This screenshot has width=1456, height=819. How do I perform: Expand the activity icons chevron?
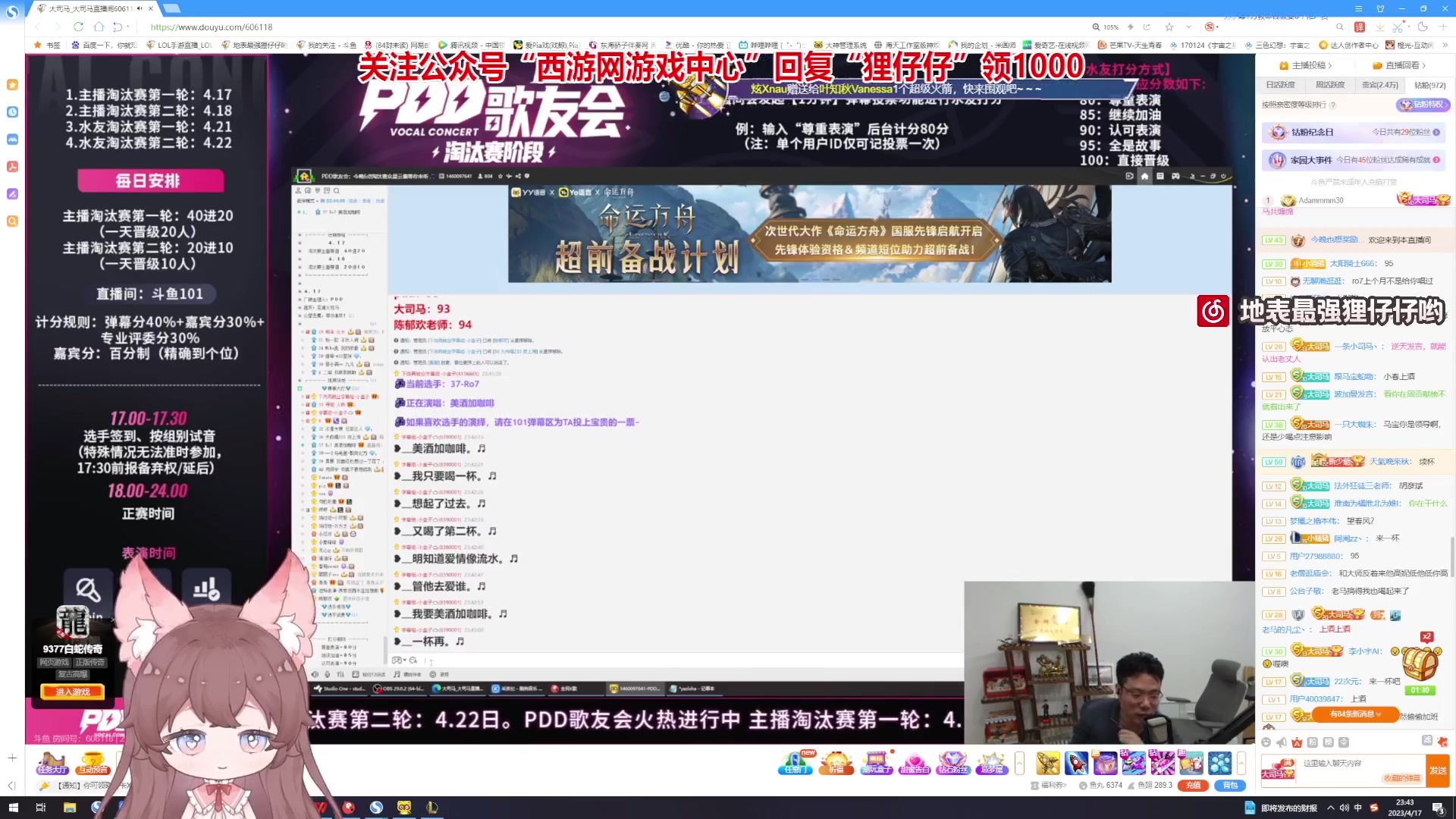(1020, 762)
